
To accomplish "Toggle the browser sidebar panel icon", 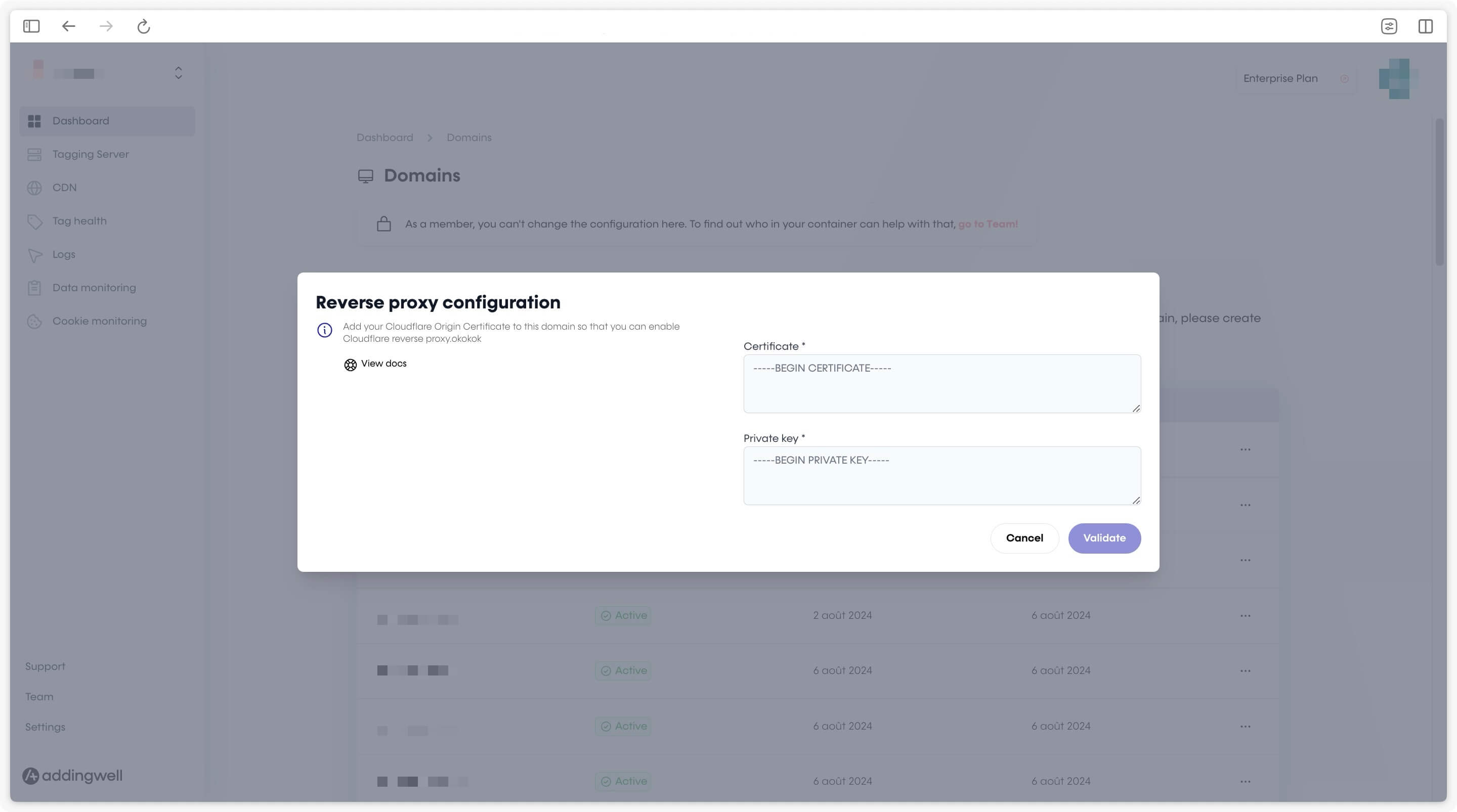I will point(31,26).
